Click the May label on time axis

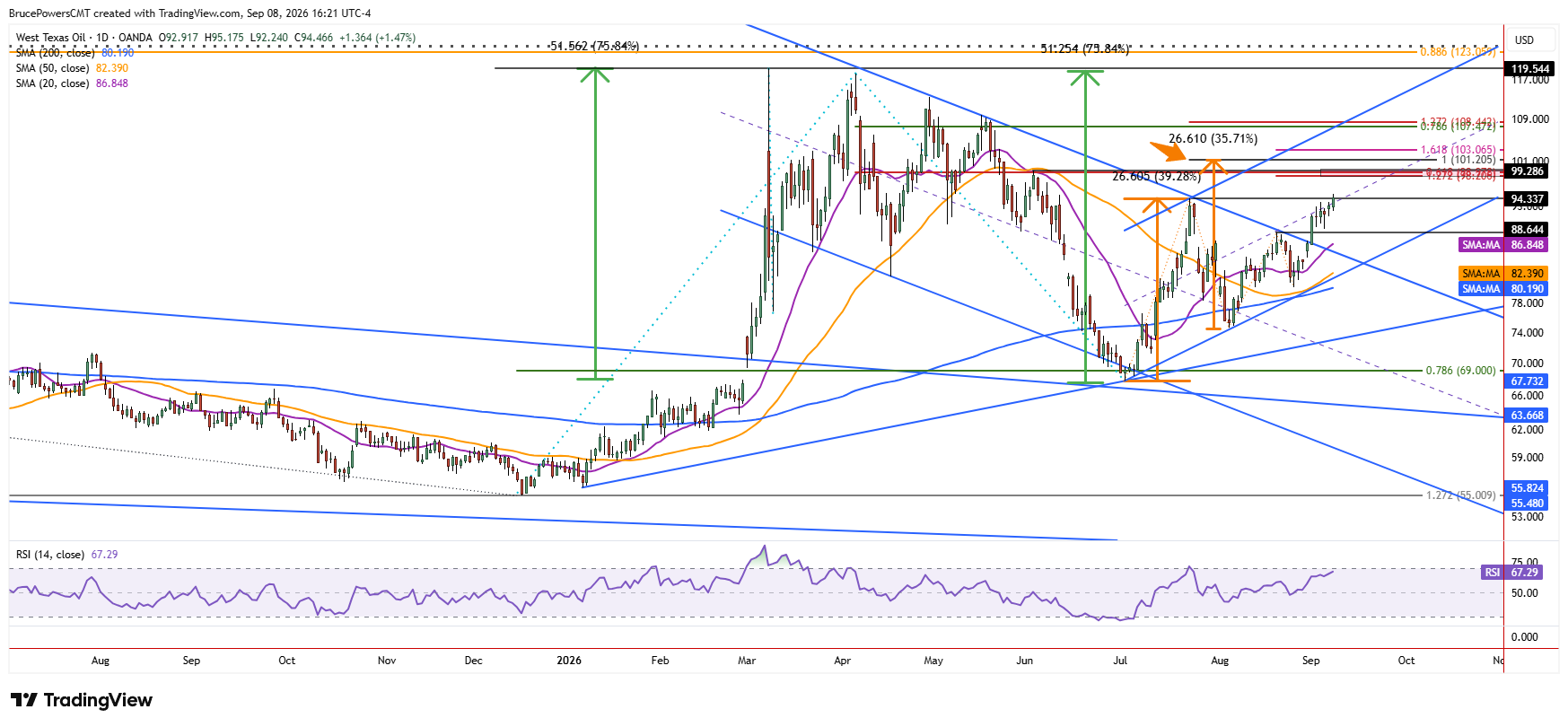pyautogui.click(x=933, y=661)
